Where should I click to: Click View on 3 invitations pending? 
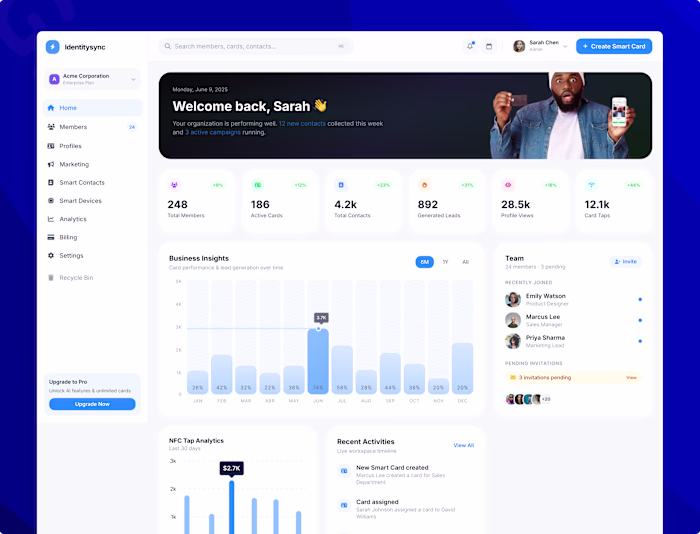(631, 378)
